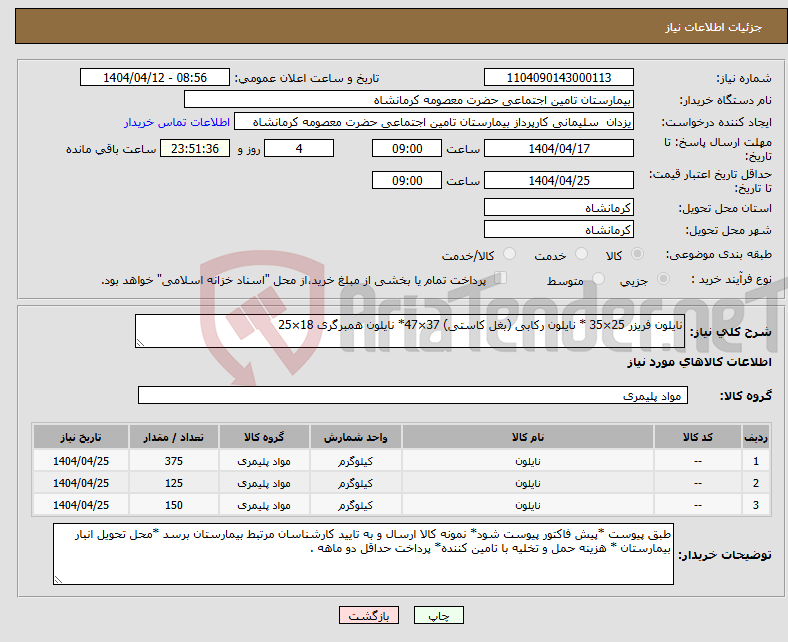The width and height of the screenshot is (788, 642).
Task: Select the کالا/خدمت radio button
Action: tap(510, 254)
